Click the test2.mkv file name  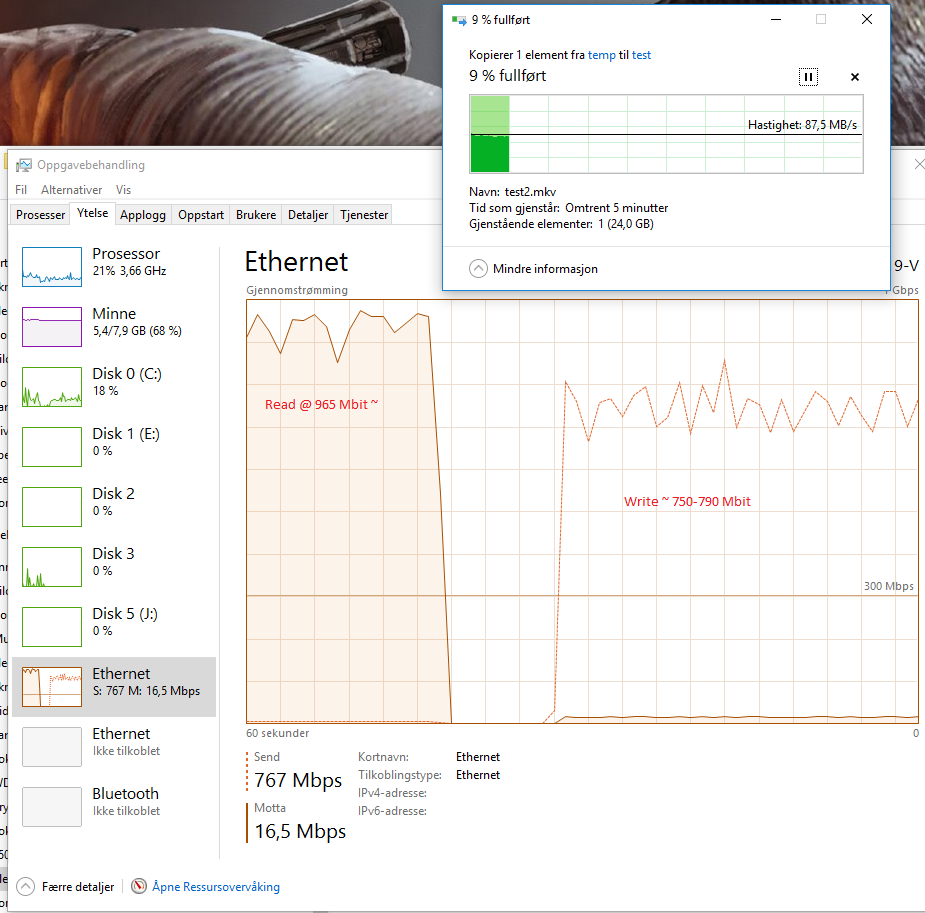point(530,192)
